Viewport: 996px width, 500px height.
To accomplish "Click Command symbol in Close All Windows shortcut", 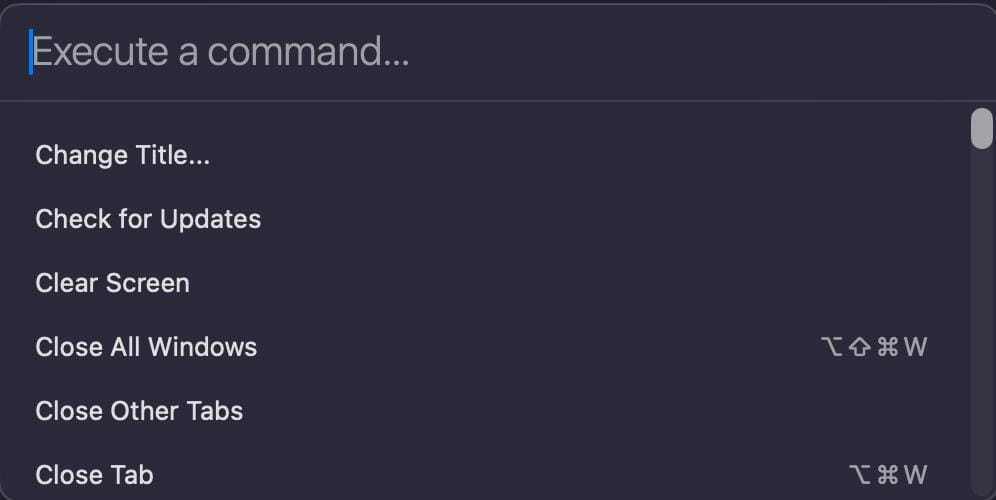I will coord(887,347).
